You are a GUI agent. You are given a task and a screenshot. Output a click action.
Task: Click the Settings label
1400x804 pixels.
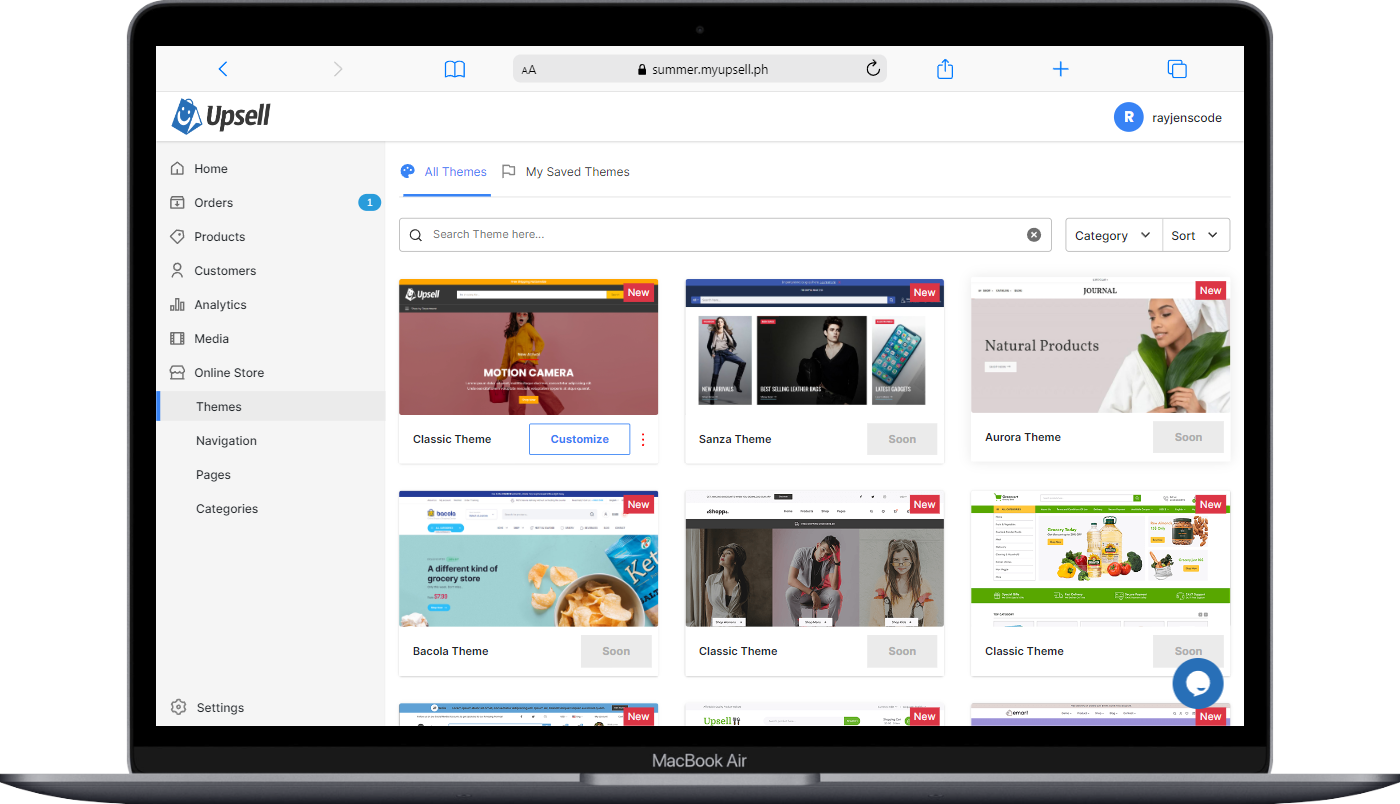tap(220, 707)
